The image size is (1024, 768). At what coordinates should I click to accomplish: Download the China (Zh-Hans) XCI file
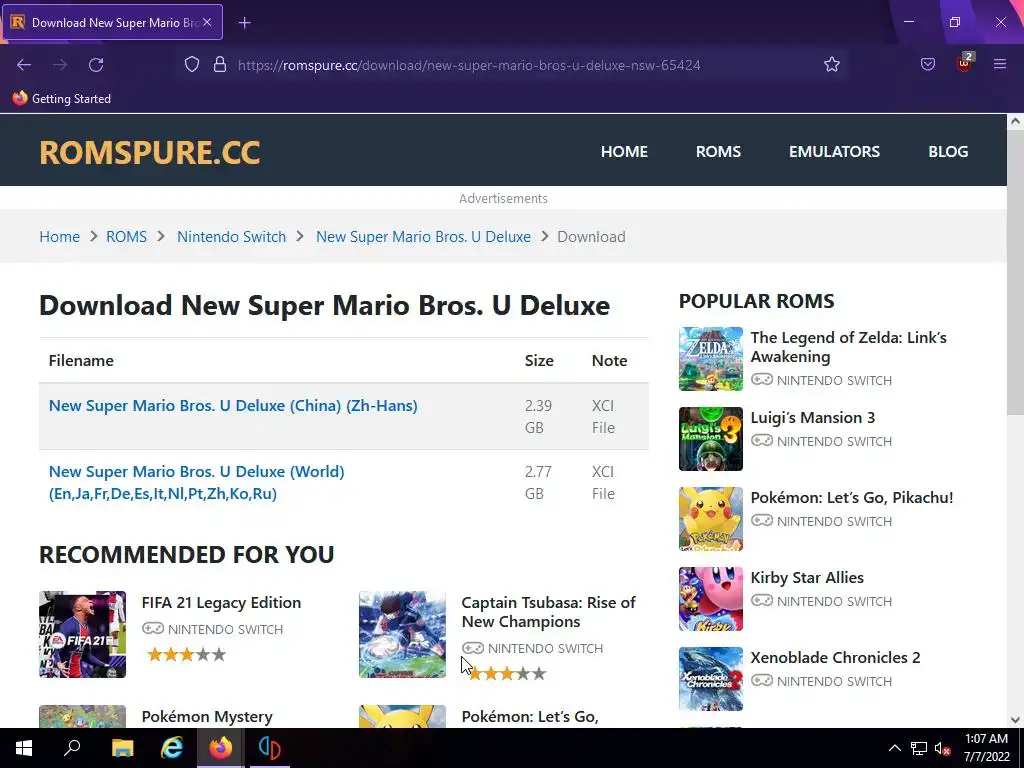pos(233,406)
